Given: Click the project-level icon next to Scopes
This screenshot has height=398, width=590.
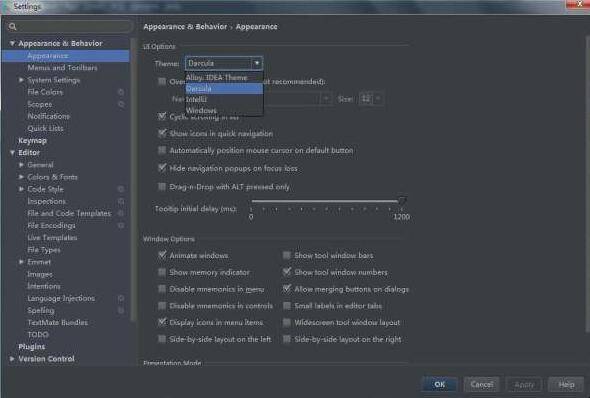Looking at the screenshot, I should tap(121, 104).
